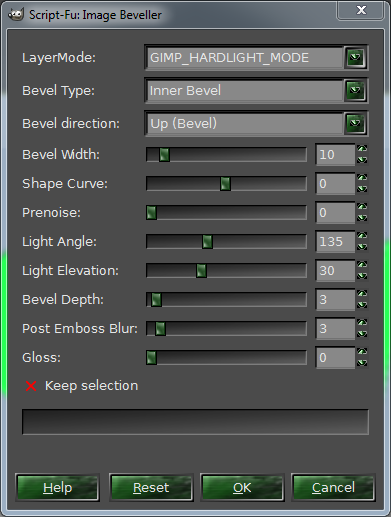
Task: Click the Bevel Depth slider handle
Action: click(x=156, y=300)
